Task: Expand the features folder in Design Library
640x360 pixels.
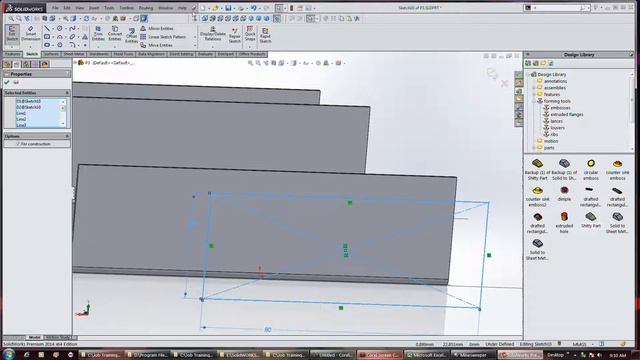Action: (534, 94)
